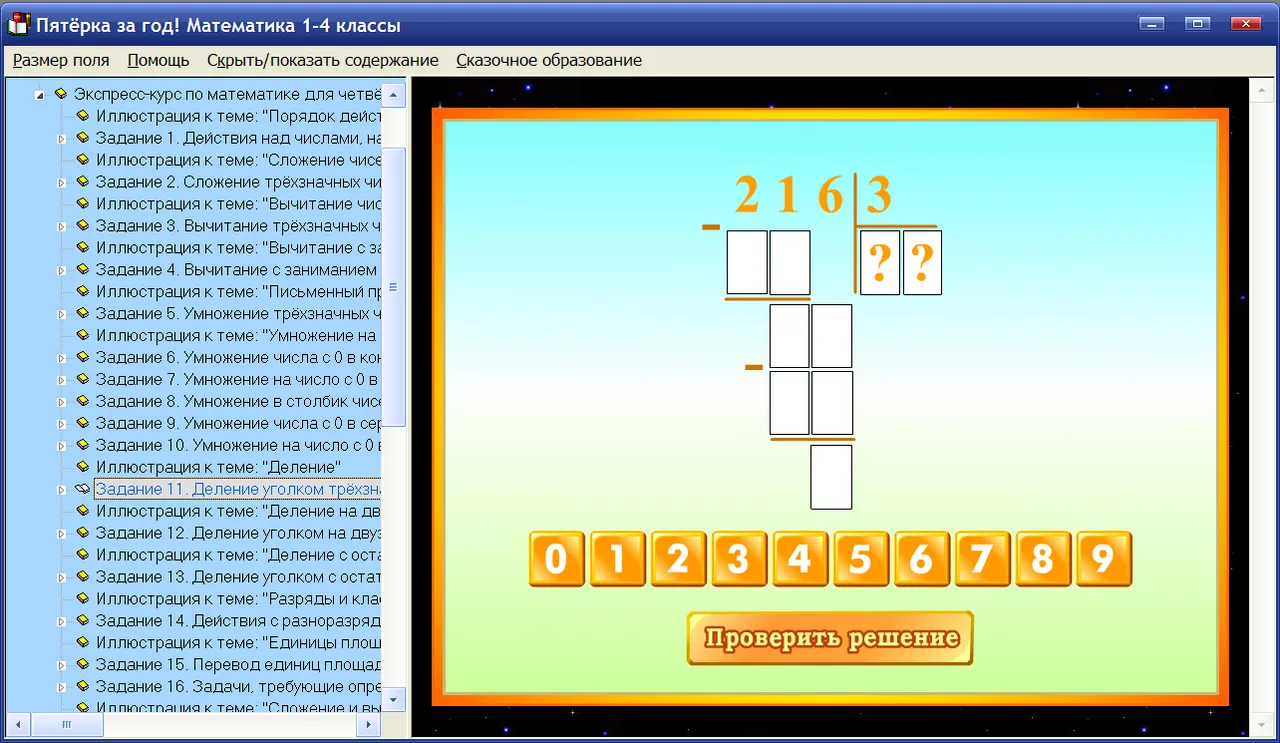
Task: Click the icon of Иллюстрация "Деление с оста" row
Action: point(83,555)
